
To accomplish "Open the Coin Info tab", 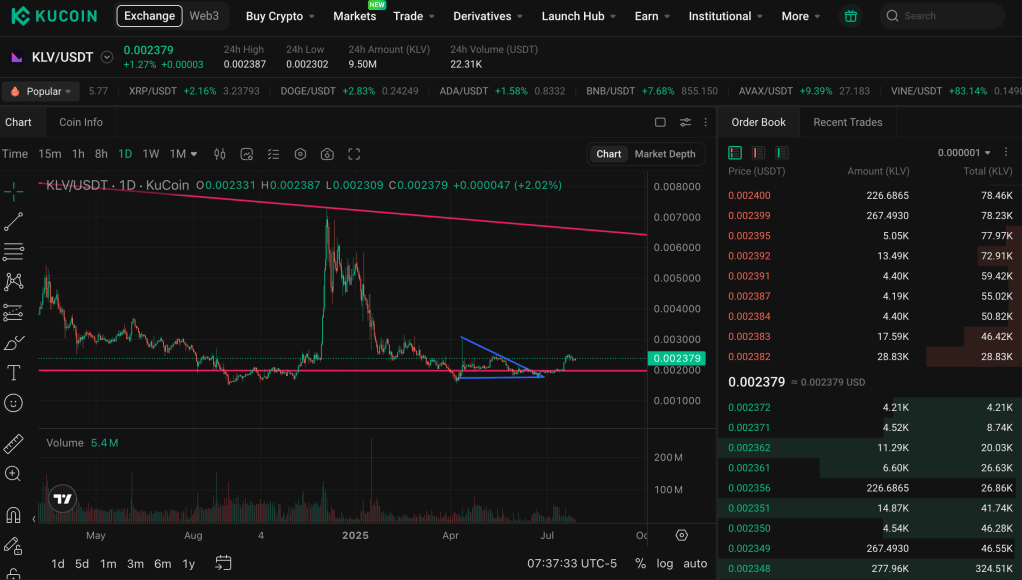I will point(81,122).
